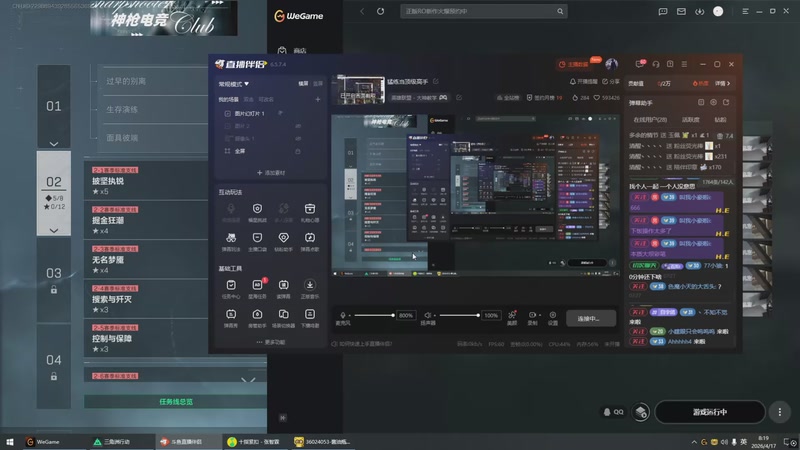Open the streamer avatar in 直播伴侣 title bar

(x=612, y=64)
